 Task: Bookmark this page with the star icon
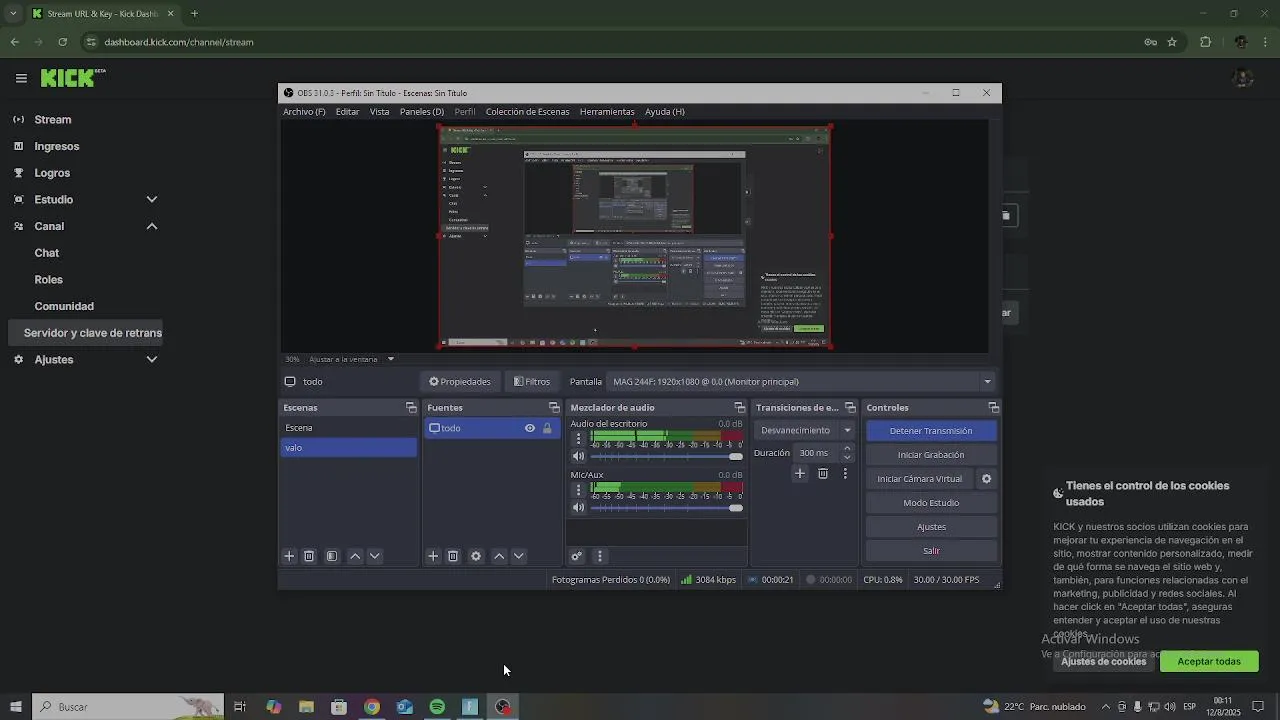tap(1172, 42)
